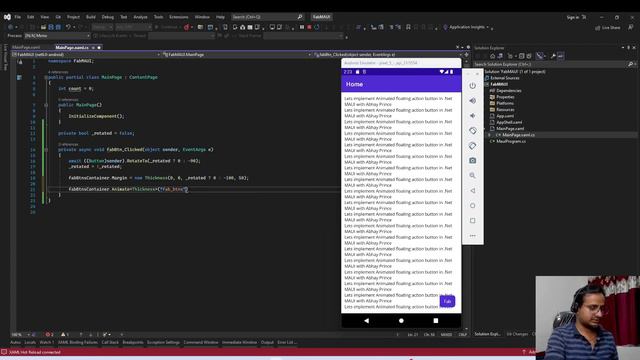Tap emulator side panel Overview square
This screenshot has height=360, width=640.
[x=472, y=221]
